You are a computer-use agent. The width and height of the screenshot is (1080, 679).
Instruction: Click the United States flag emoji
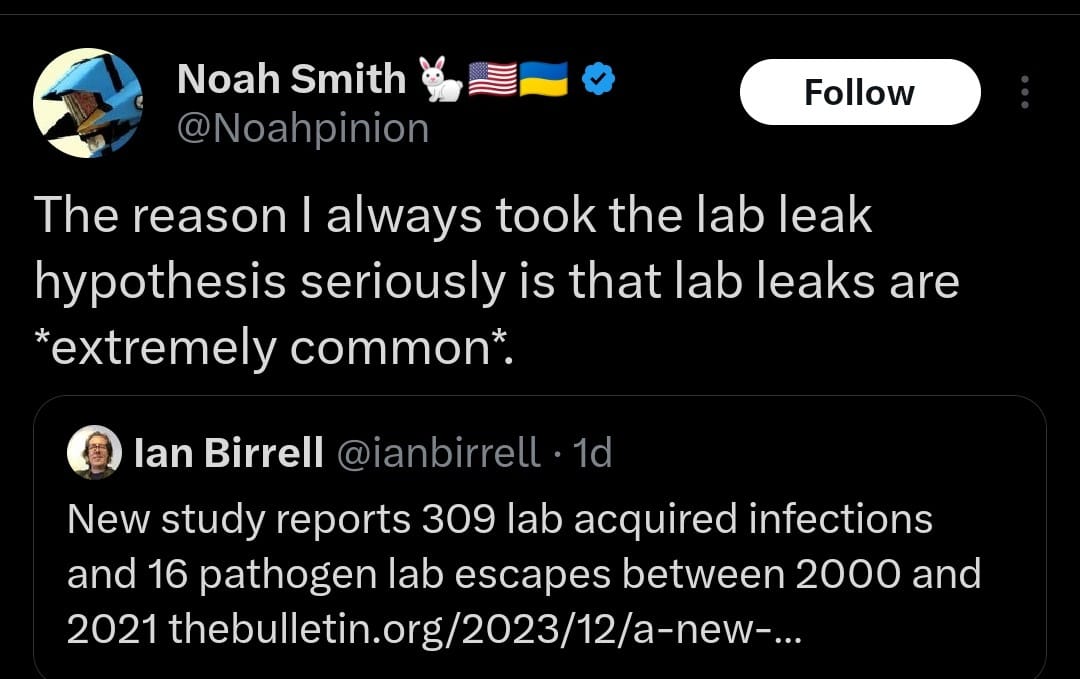[492, 79]
